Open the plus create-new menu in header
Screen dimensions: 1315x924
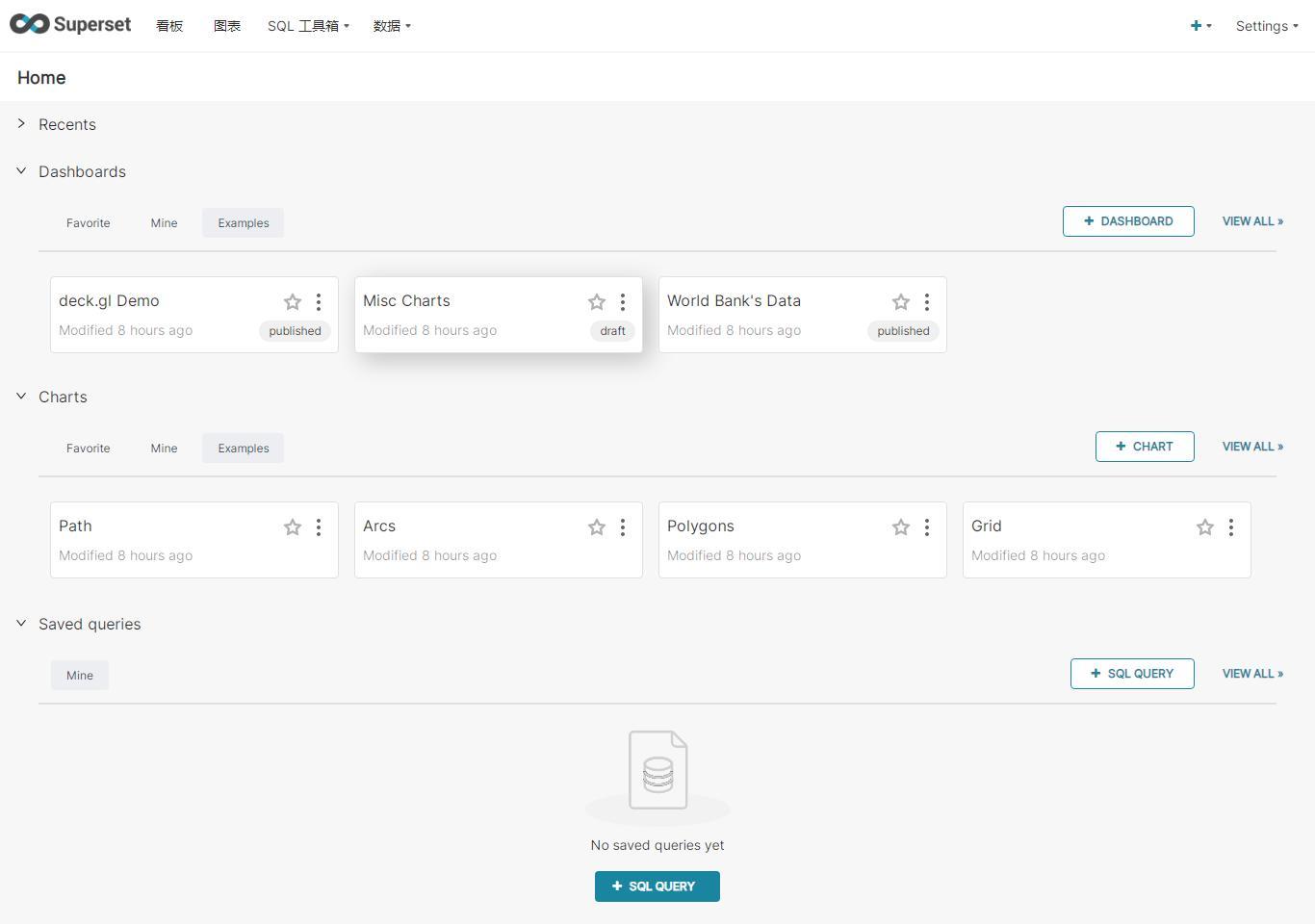coord(1199,26)
